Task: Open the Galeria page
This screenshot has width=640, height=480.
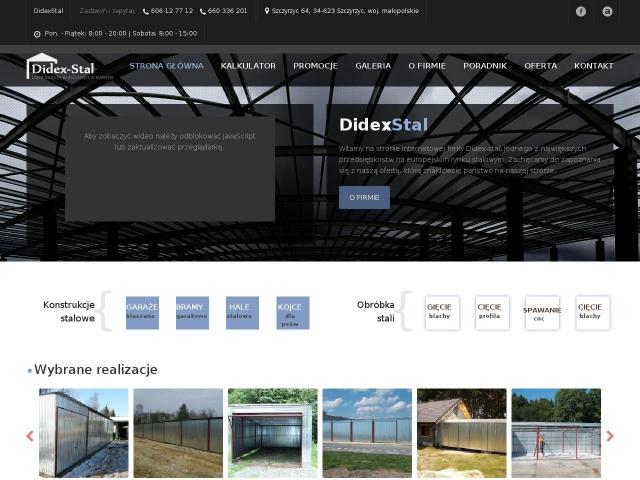Action: point(373,66)
